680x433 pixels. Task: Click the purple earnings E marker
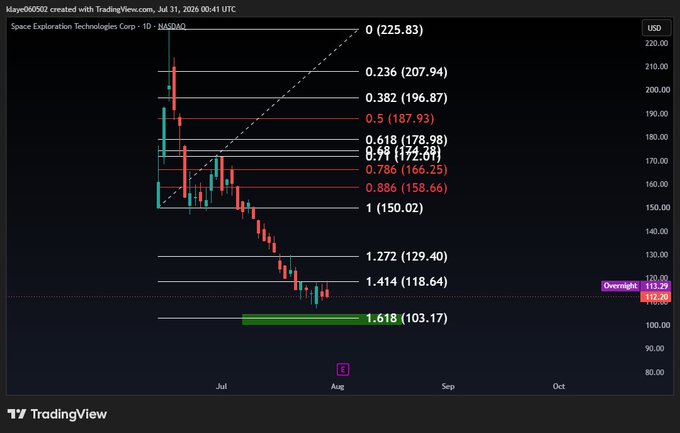pos(343,370)
